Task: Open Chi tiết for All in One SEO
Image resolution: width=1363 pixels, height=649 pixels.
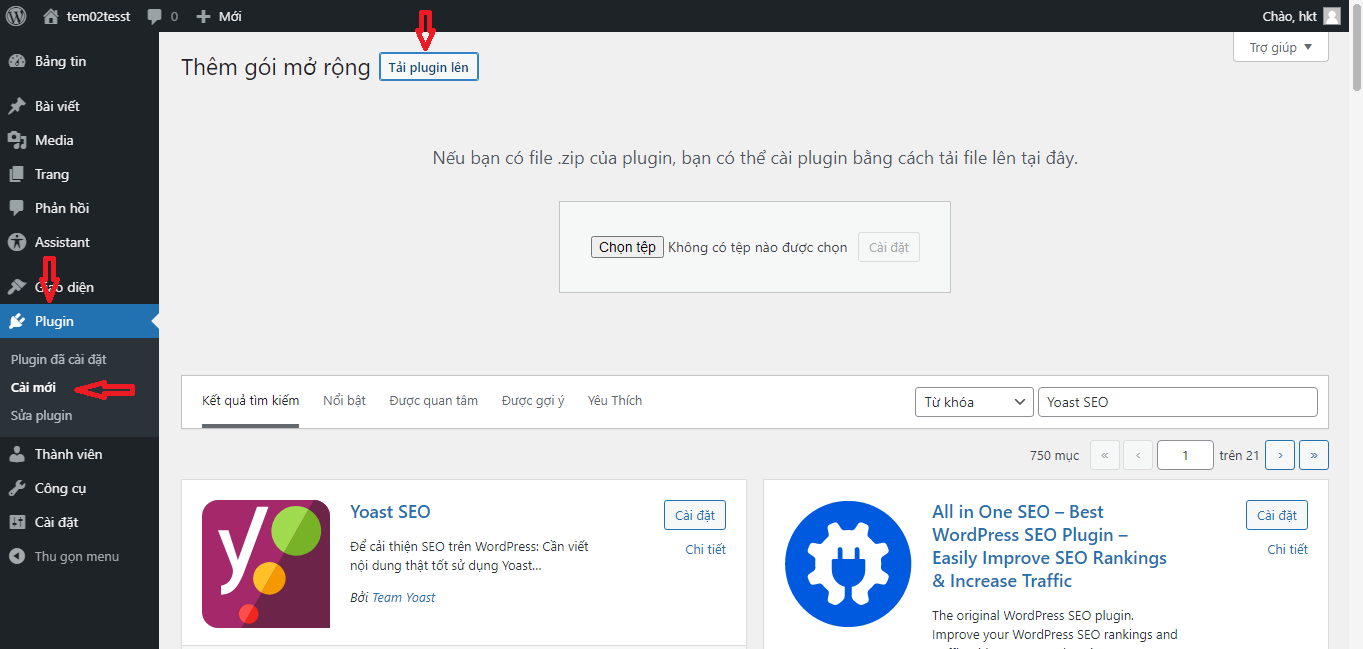Action: tap(1287, 549)
